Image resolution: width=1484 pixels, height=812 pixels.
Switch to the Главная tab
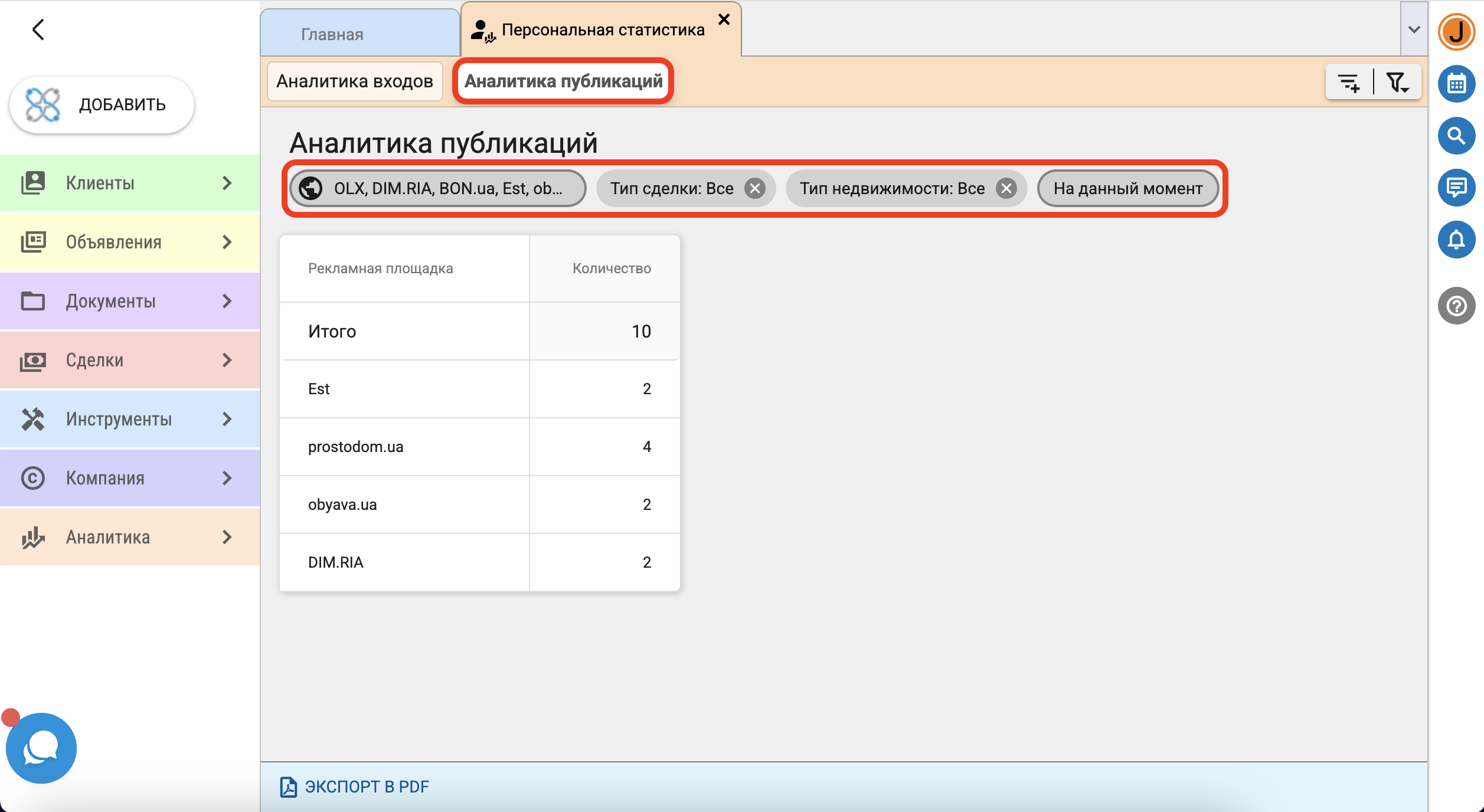pyautogui.click(x=332, y=34)
